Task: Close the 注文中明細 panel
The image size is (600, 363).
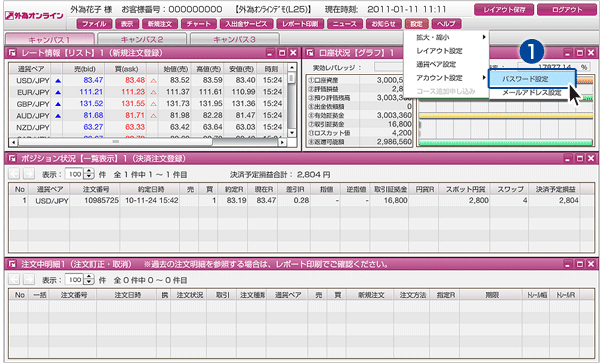Action: pos(591,264)
